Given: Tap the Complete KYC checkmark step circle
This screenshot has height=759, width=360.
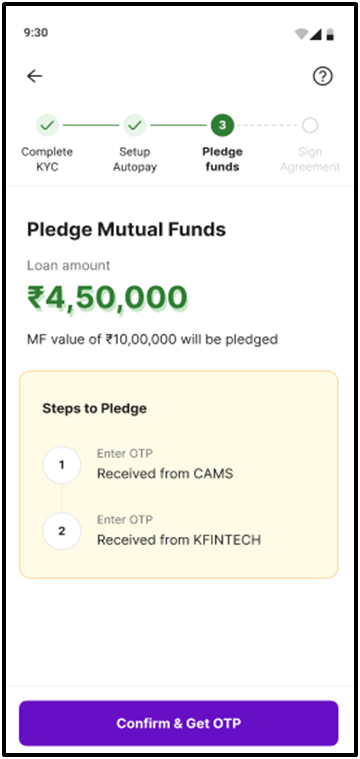Looking at the screenshot, I should coord(47,126).
